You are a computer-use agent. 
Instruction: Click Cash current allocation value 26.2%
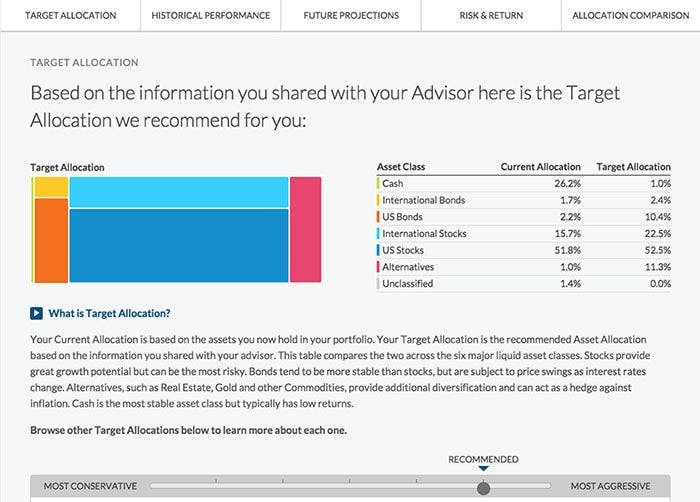tap(567, 184)
